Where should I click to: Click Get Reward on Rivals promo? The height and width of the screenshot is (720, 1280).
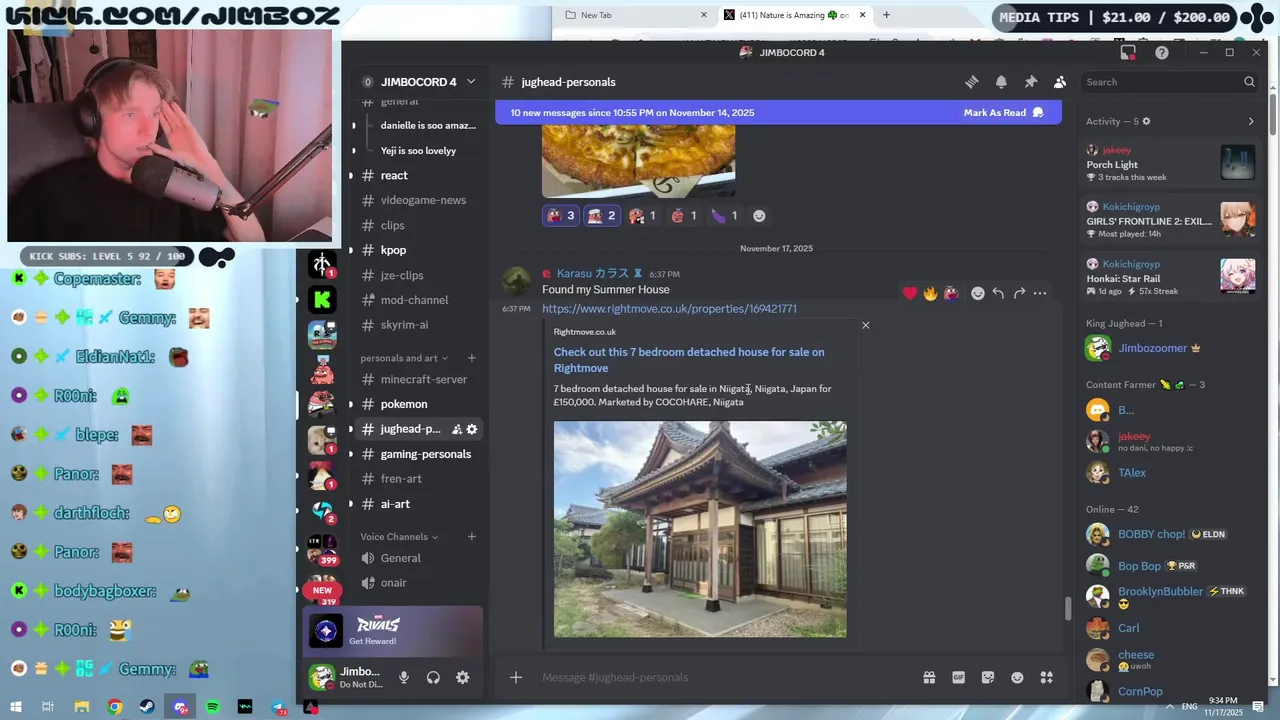[372, 641]
